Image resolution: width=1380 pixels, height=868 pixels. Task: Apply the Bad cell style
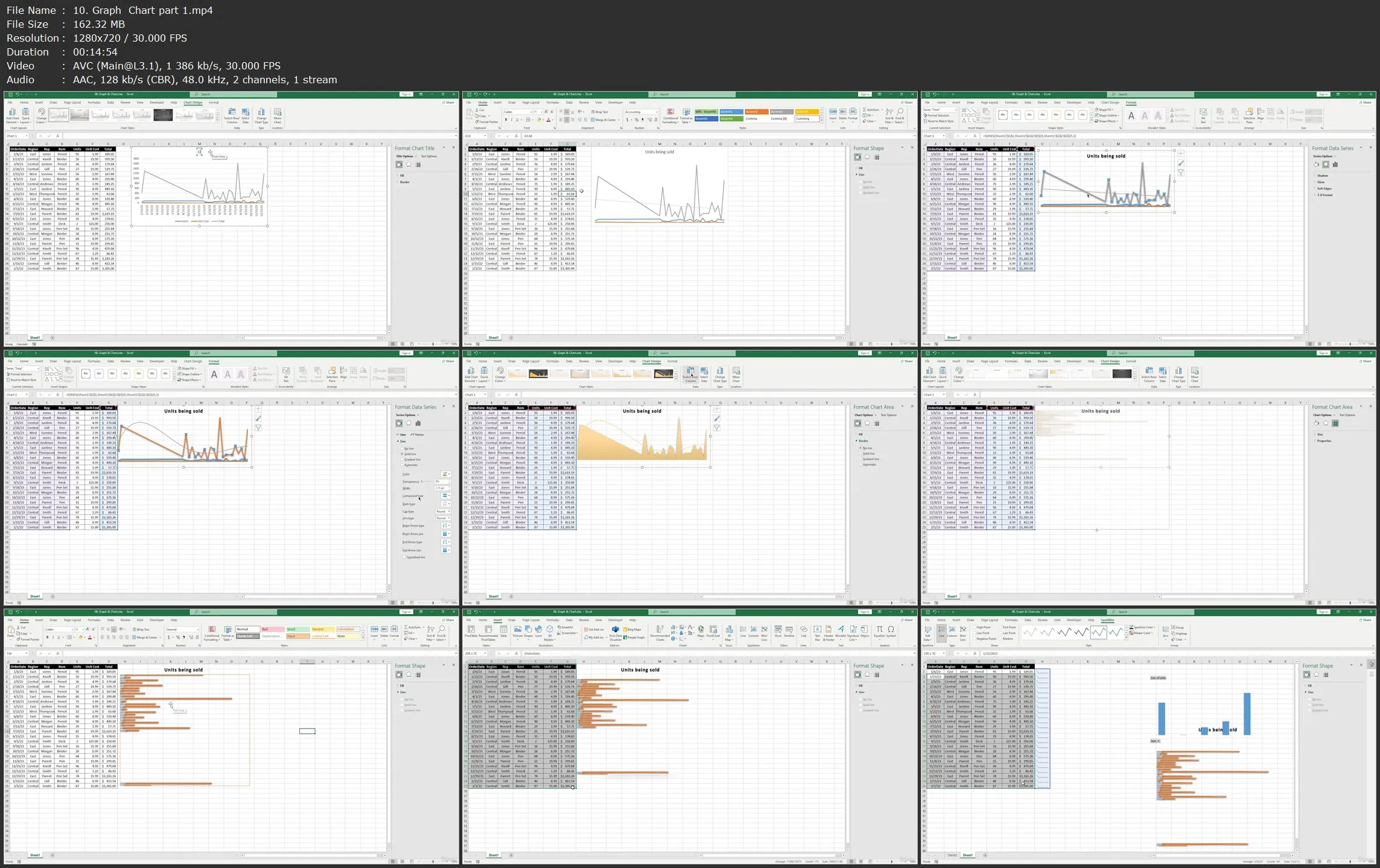coord(273,629)
